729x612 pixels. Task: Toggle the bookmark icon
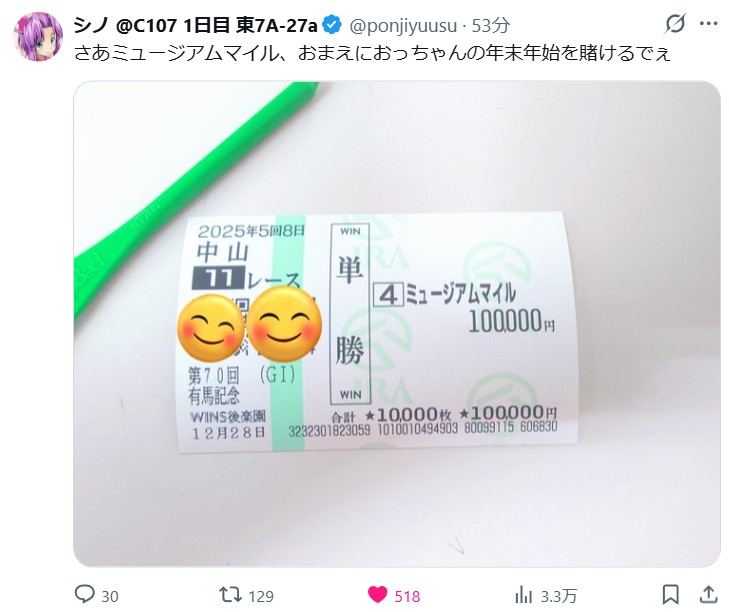point(670,595)
